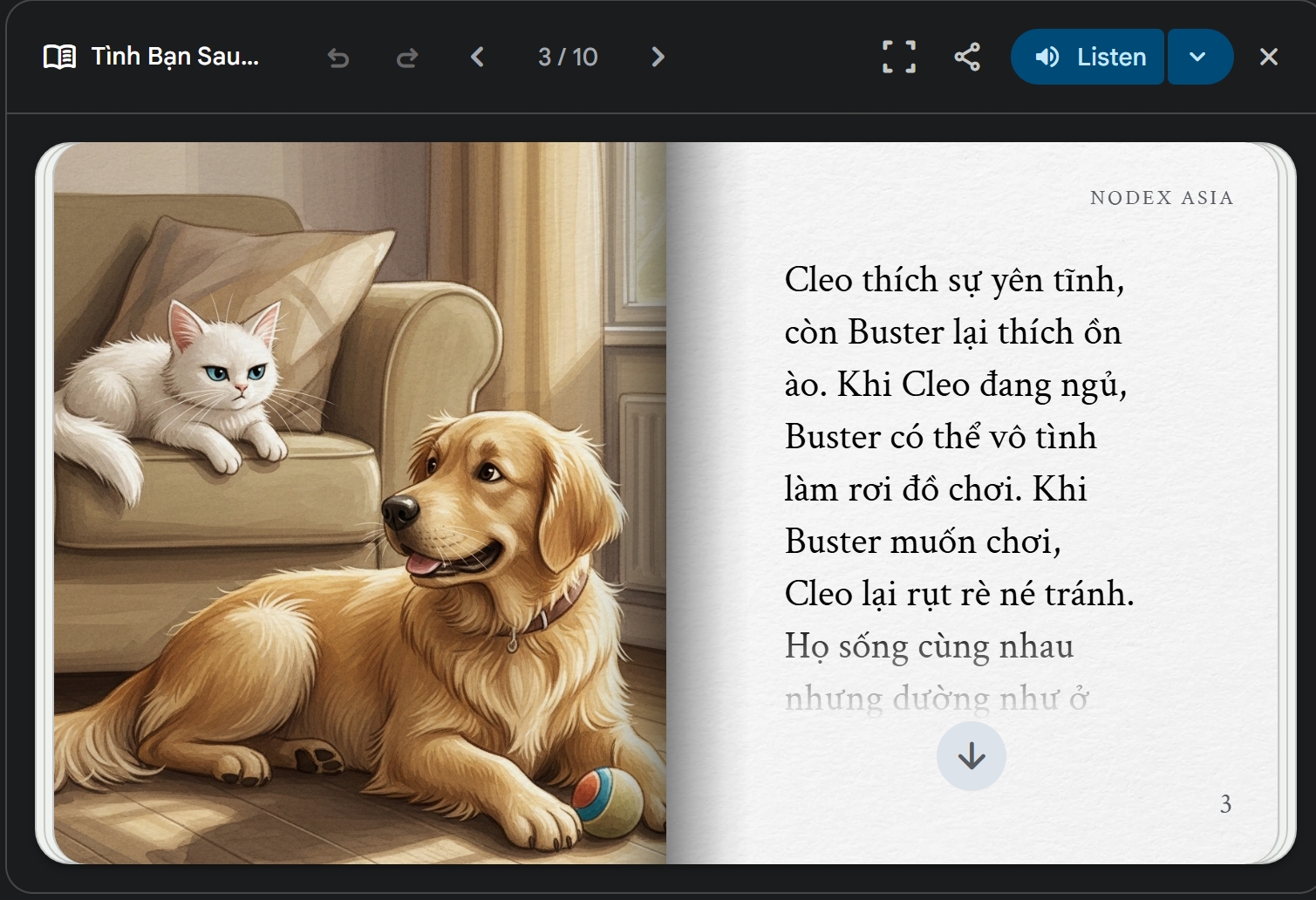Enter fullscreen mode
The width and height of the screenshot is (1316, 900).
(x=899, y=57)
